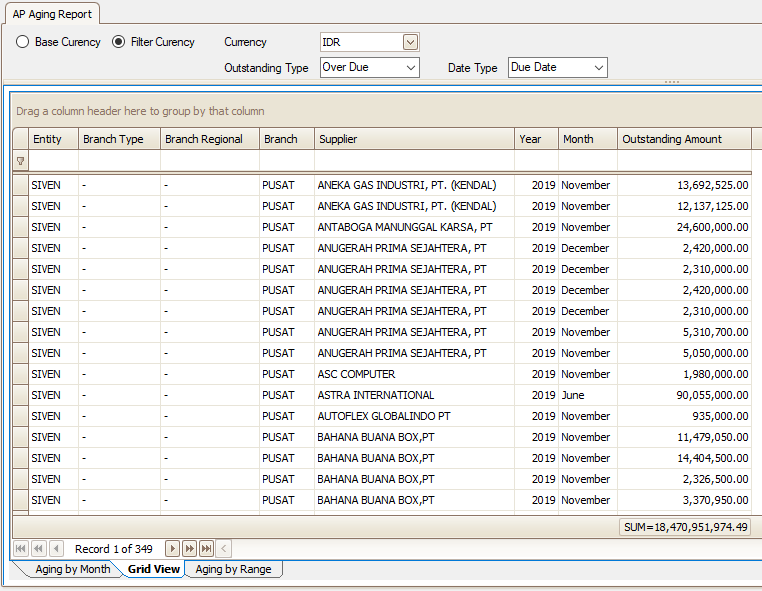This screenshot has width=762, height=591.
Task: Click amount 1,980,000.00 cell
Action: click(x=684, y=374)
